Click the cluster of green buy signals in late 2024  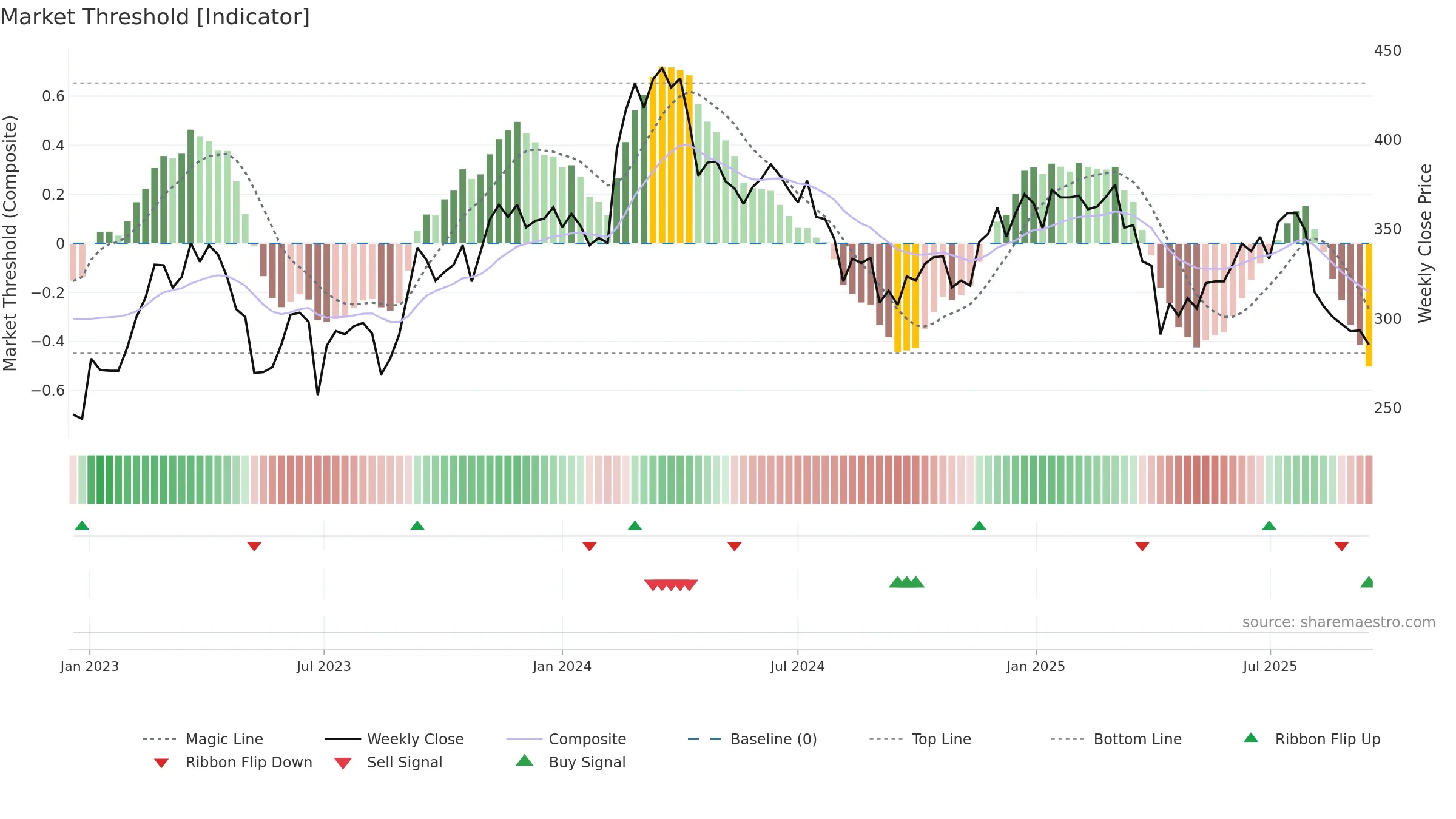(907, 582)
